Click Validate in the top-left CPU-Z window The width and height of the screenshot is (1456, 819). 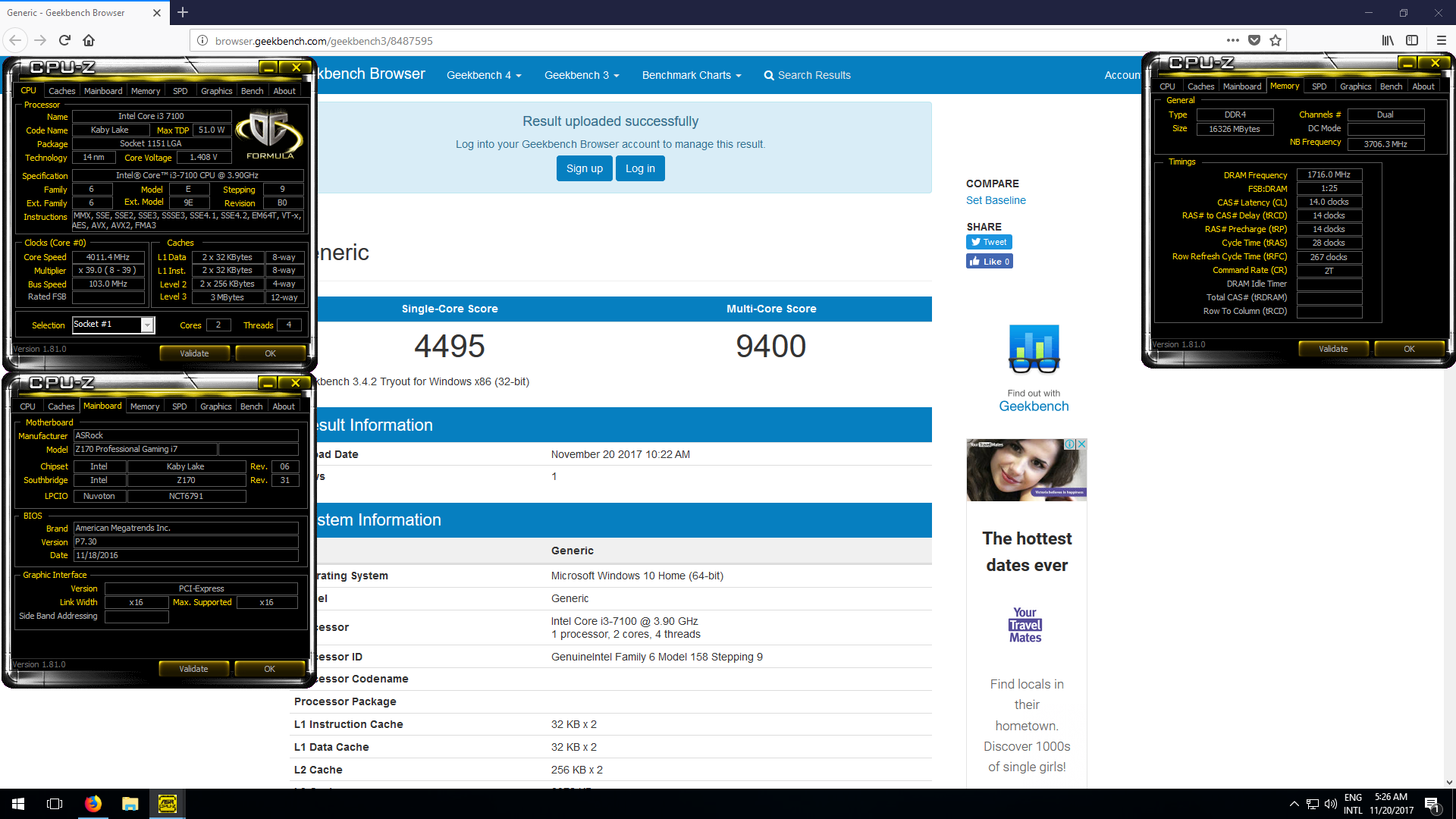[194, 353]
